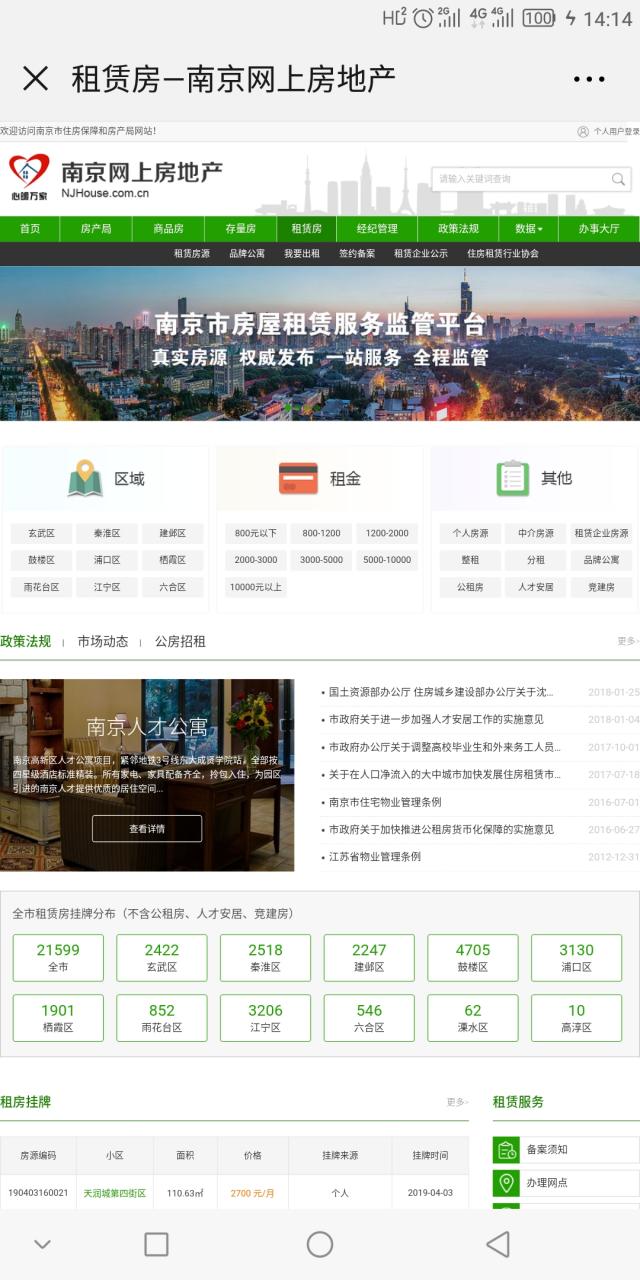The image size is (640, 1280).
Task: Filter by 公租房 in the 其他 panel
Action: click(x=470, y=587)
